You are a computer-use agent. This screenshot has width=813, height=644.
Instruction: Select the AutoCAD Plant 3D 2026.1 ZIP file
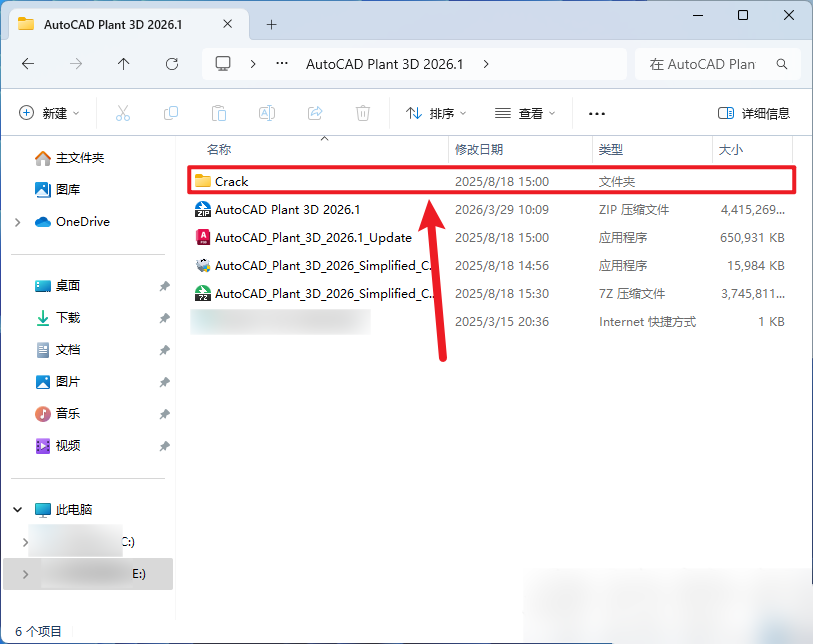(491, 209)
